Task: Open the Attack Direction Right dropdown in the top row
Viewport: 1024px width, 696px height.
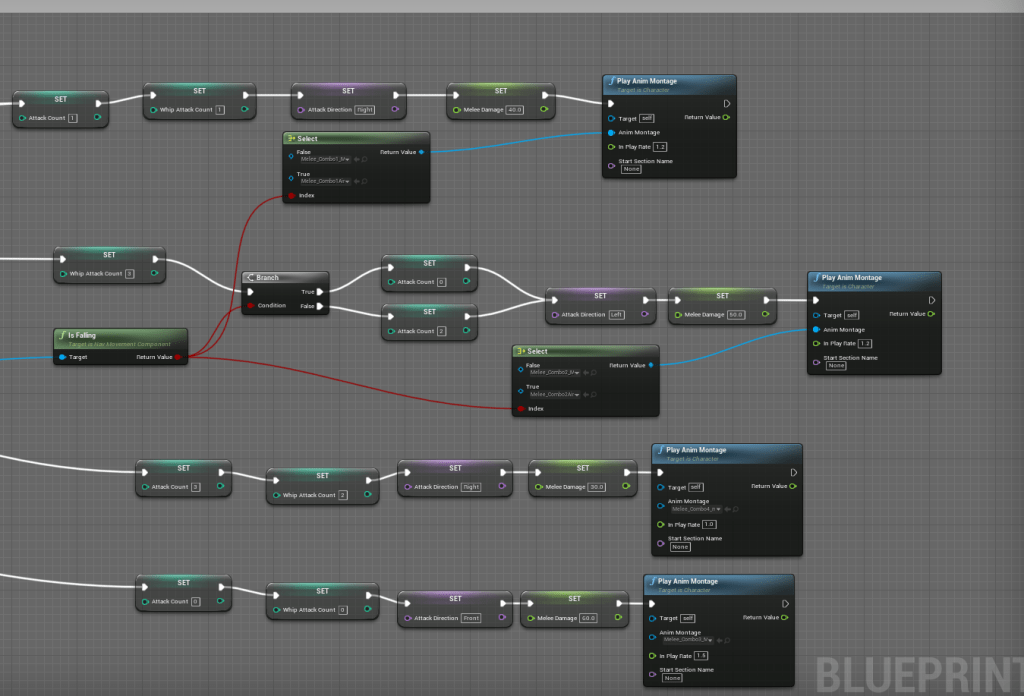Action: coord(364,110)
